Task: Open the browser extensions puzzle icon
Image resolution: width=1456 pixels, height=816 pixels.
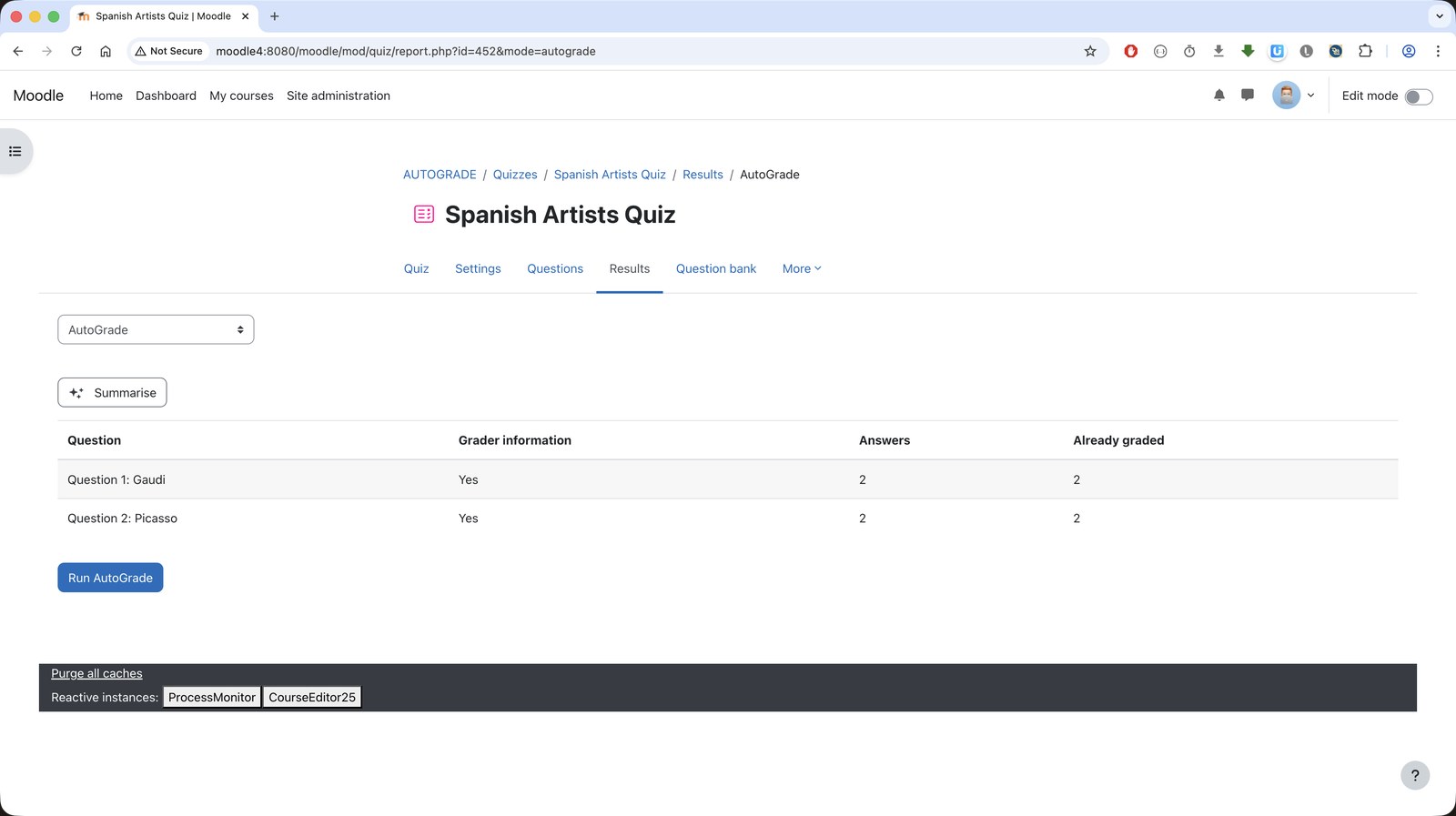Action: click(x=1365, y=51)
